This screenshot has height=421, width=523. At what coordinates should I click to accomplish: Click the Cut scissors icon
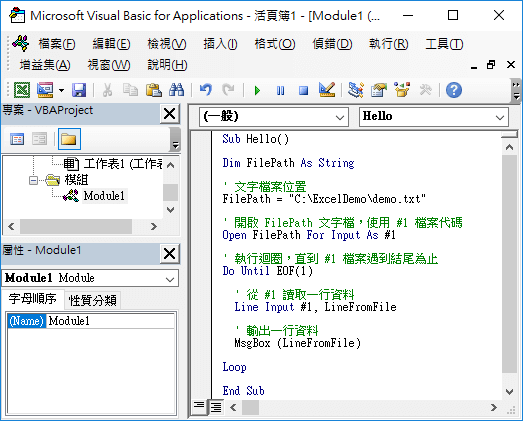107,90
